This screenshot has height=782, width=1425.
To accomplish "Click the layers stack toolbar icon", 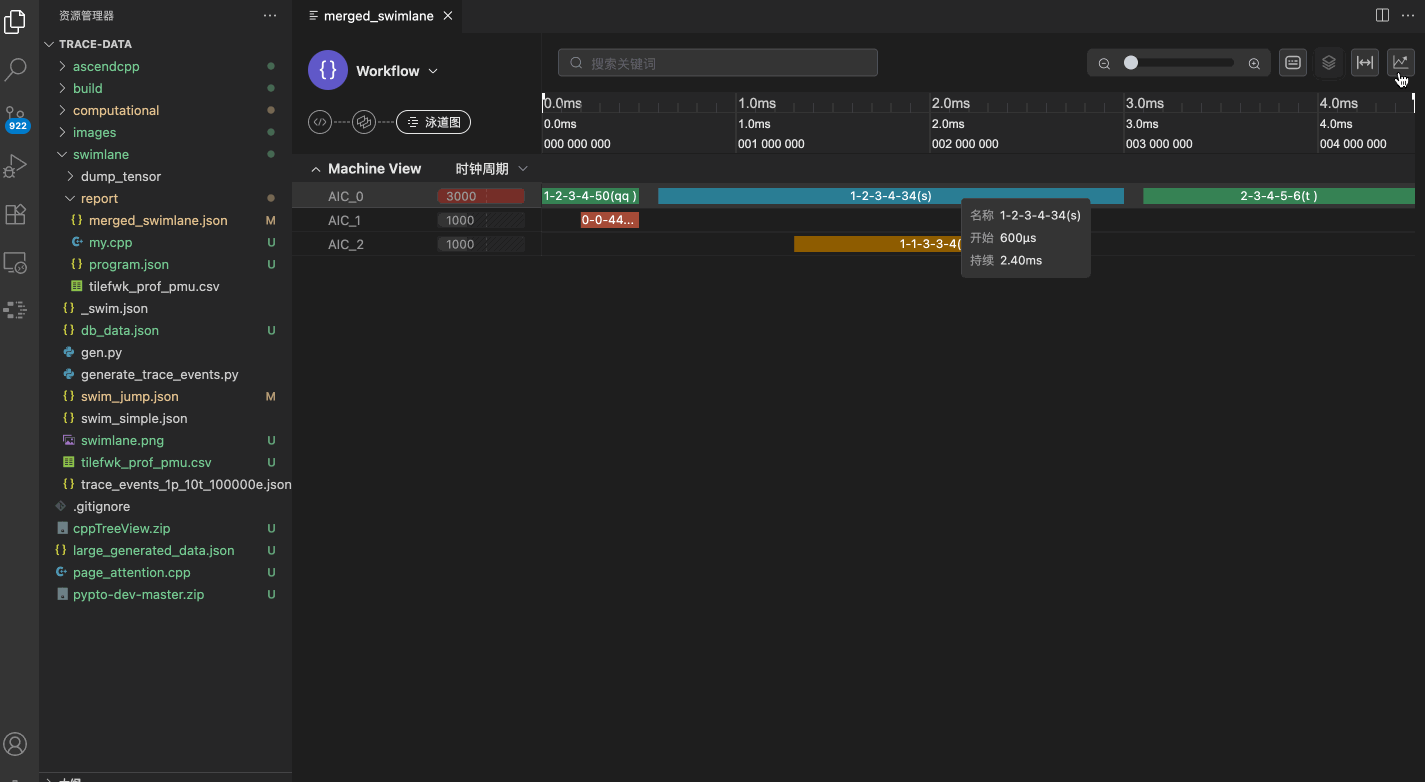I will (x=1328, y=62).
